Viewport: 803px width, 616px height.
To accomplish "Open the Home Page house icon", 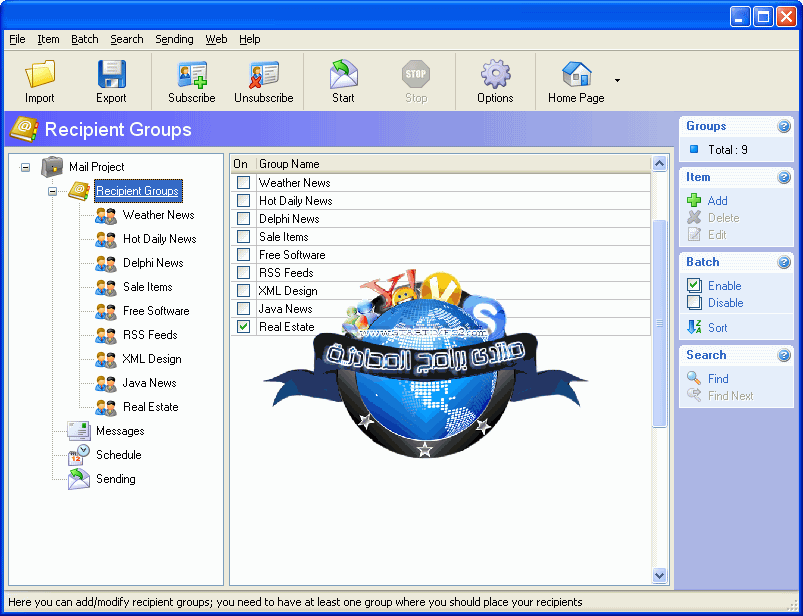I will tap(577, 74).
